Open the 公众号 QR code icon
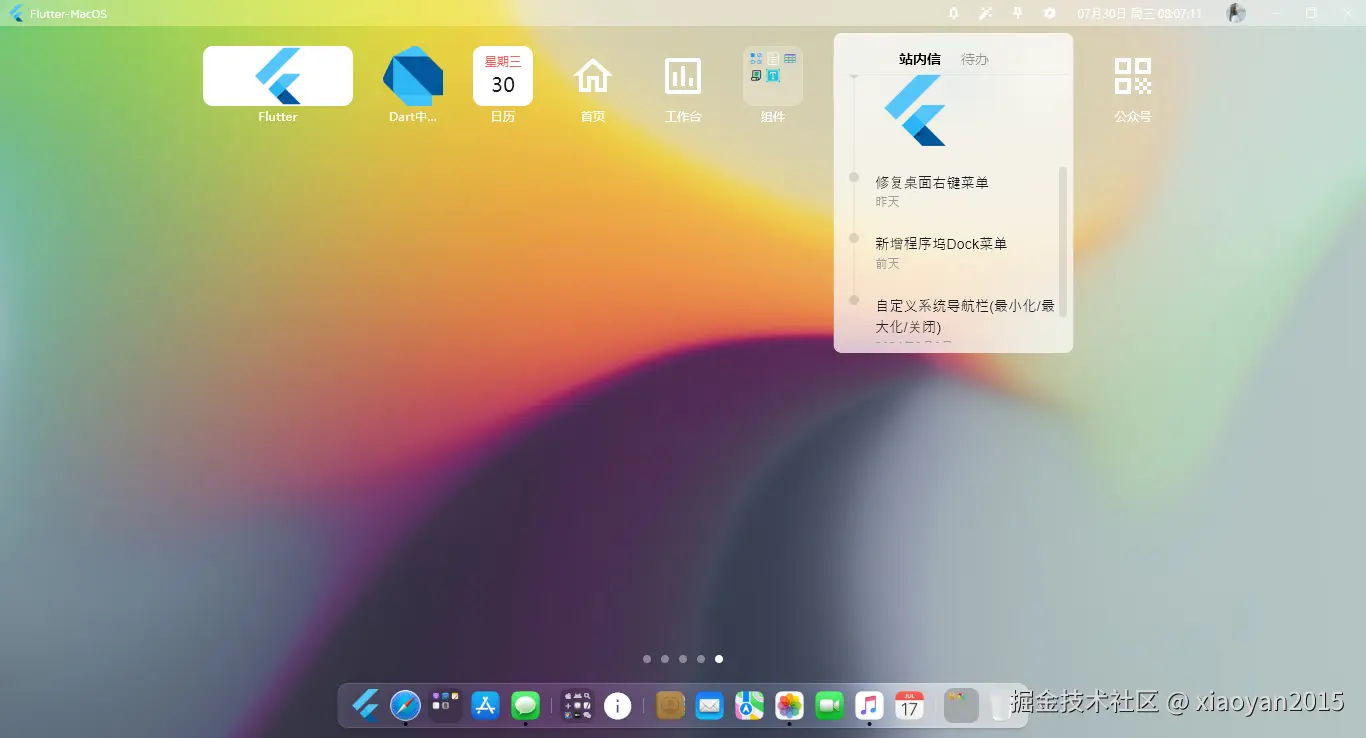The height and width of the screenshot is (738, 1366). (1132, 75)
